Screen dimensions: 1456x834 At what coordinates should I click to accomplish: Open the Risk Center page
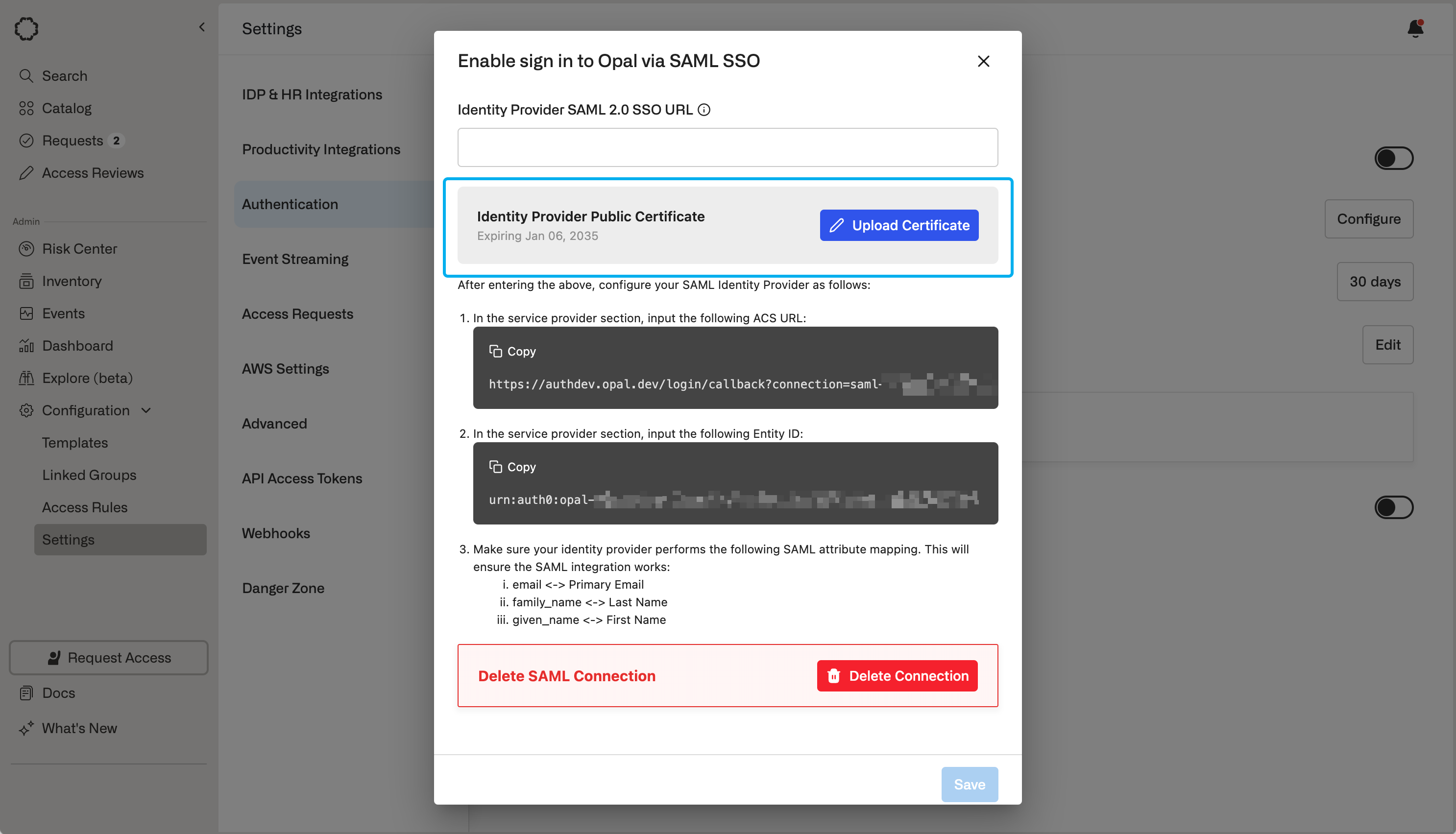point(79,249)
